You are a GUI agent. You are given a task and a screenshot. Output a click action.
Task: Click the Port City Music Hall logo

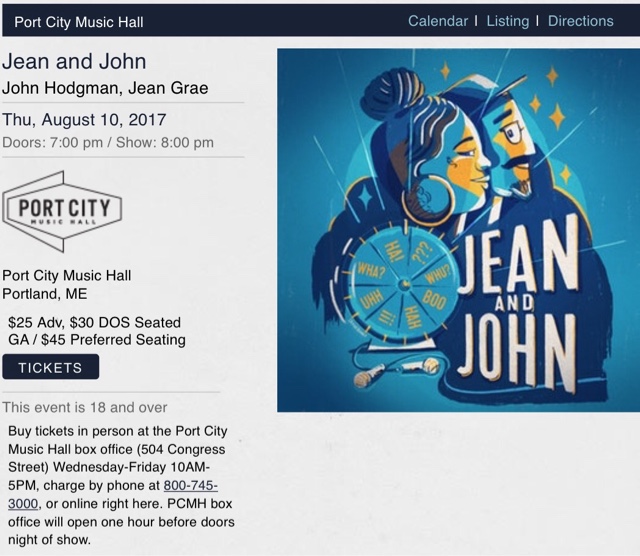(x=62, y=211)
